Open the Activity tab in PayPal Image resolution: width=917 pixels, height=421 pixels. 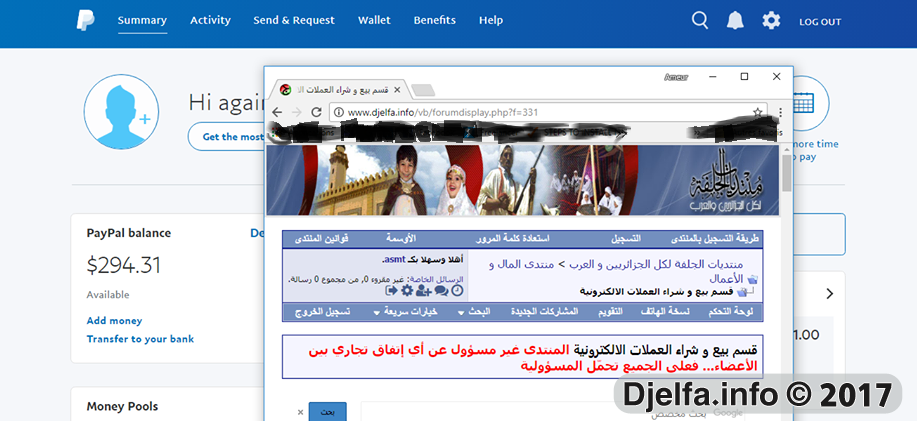tap(210, 20)
